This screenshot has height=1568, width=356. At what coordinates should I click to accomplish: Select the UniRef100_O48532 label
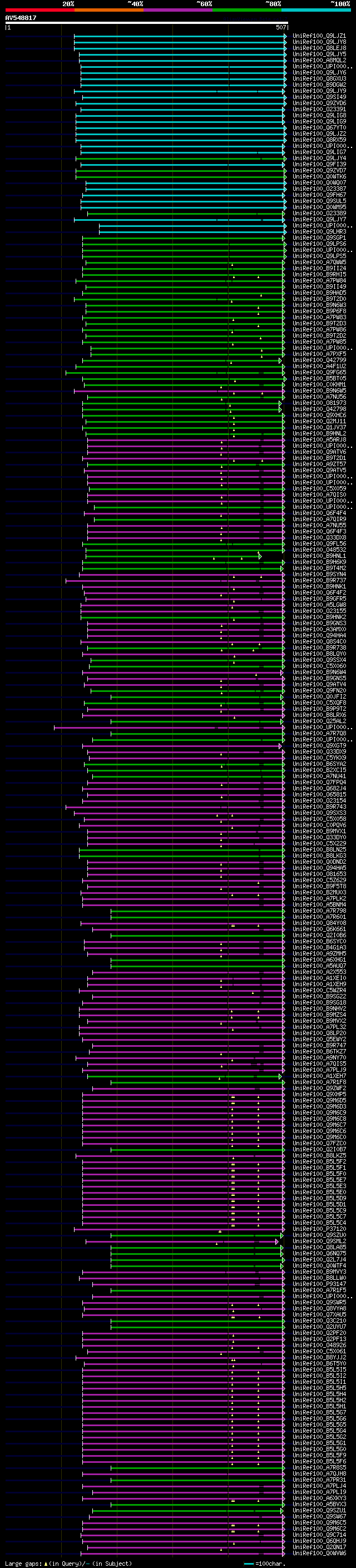[x=319, y=550]
